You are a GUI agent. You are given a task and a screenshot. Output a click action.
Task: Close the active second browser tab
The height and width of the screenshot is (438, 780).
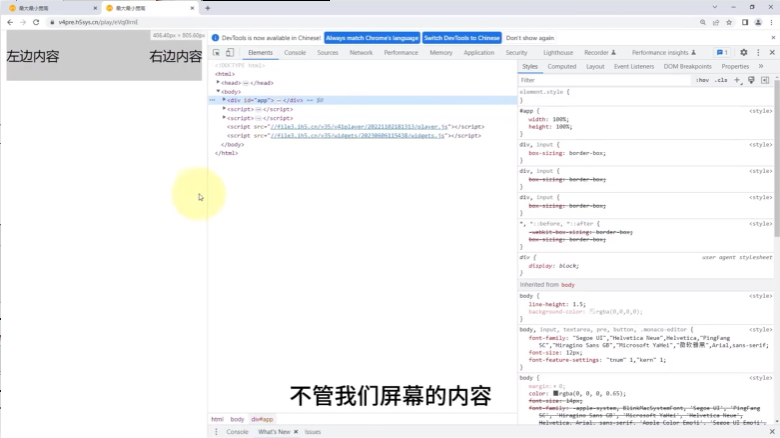(193, 8)
